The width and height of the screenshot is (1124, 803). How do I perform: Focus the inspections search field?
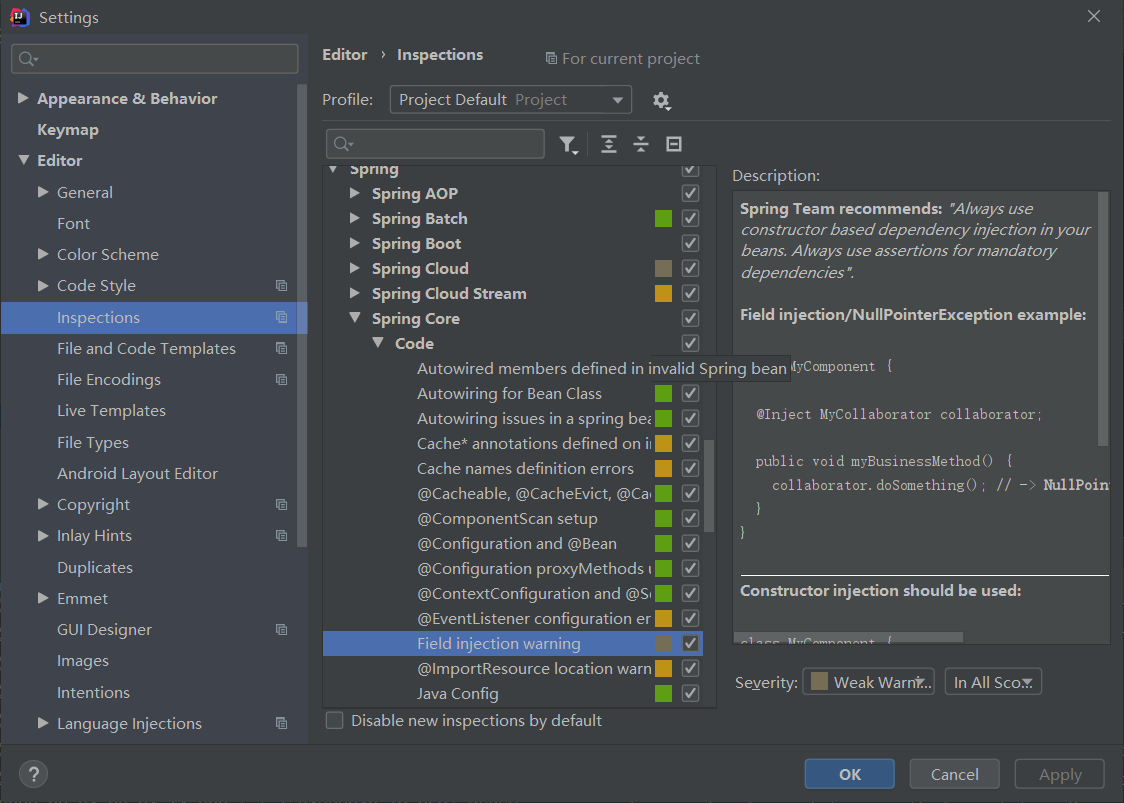pos(435,144)
